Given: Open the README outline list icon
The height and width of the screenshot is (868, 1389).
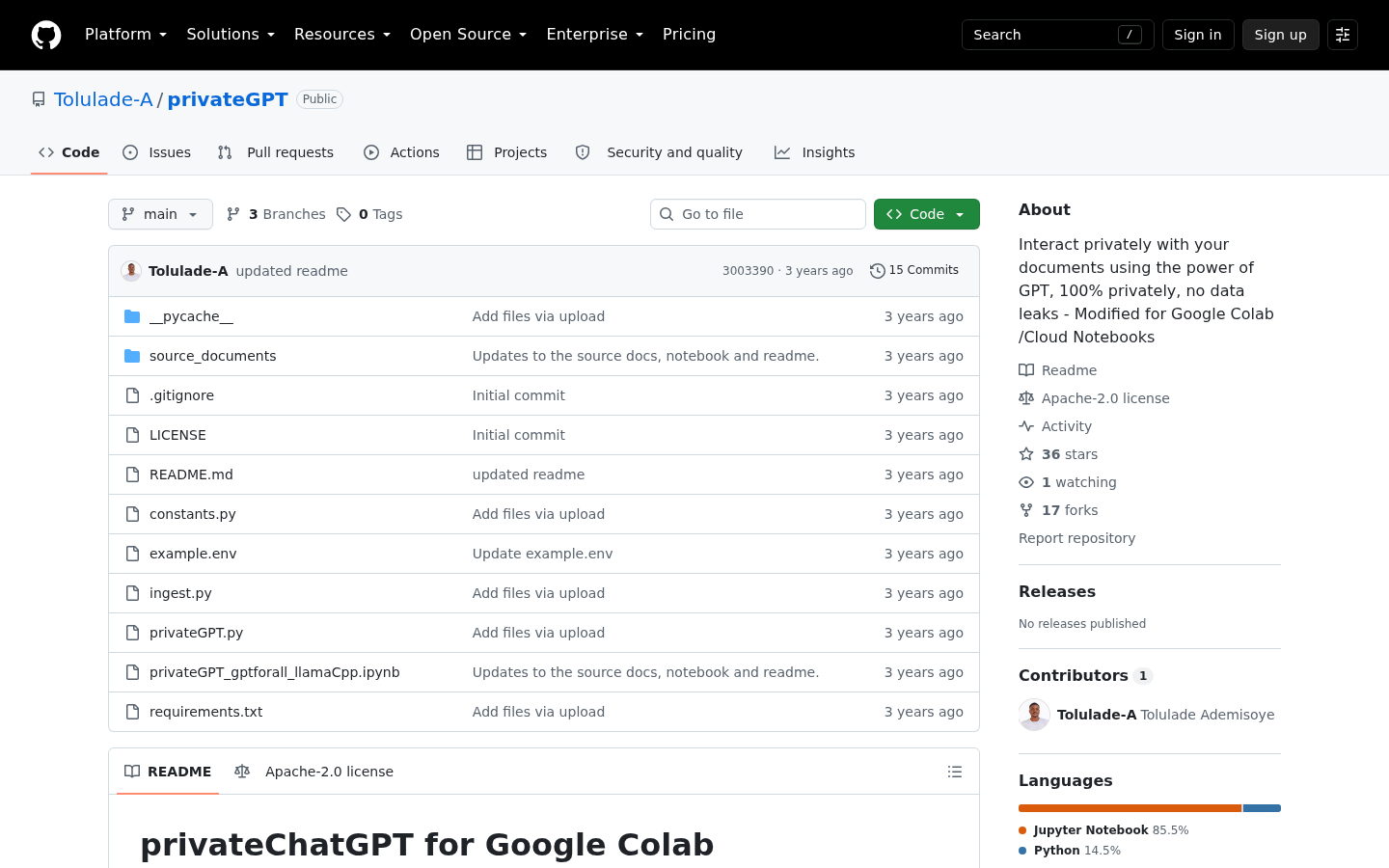Looking at the screenshot, I should click(x=955, y=772).
